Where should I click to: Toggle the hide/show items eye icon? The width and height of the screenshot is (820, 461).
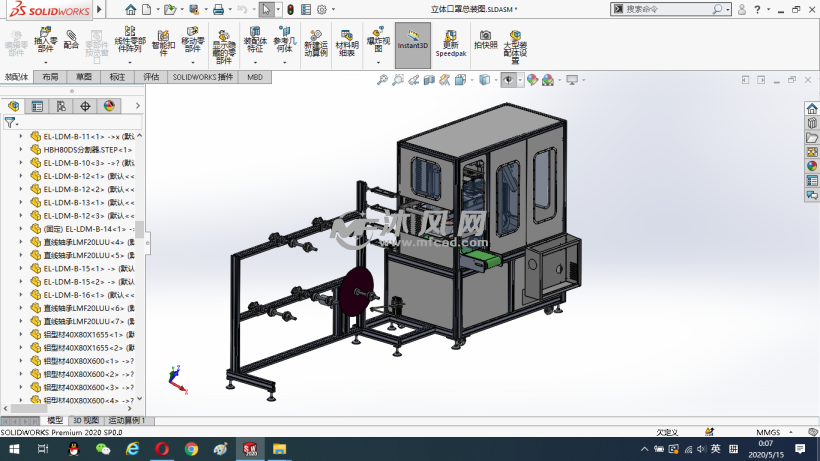(x=510, y=80)
